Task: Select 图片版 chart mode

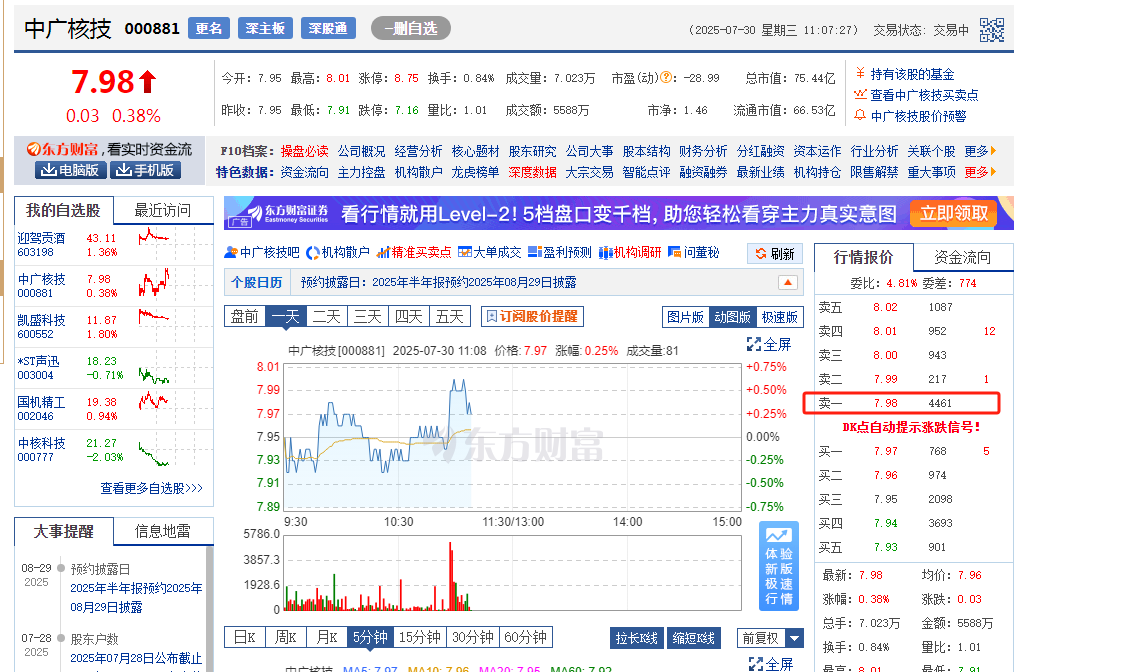Action: [x=685, y=317]
